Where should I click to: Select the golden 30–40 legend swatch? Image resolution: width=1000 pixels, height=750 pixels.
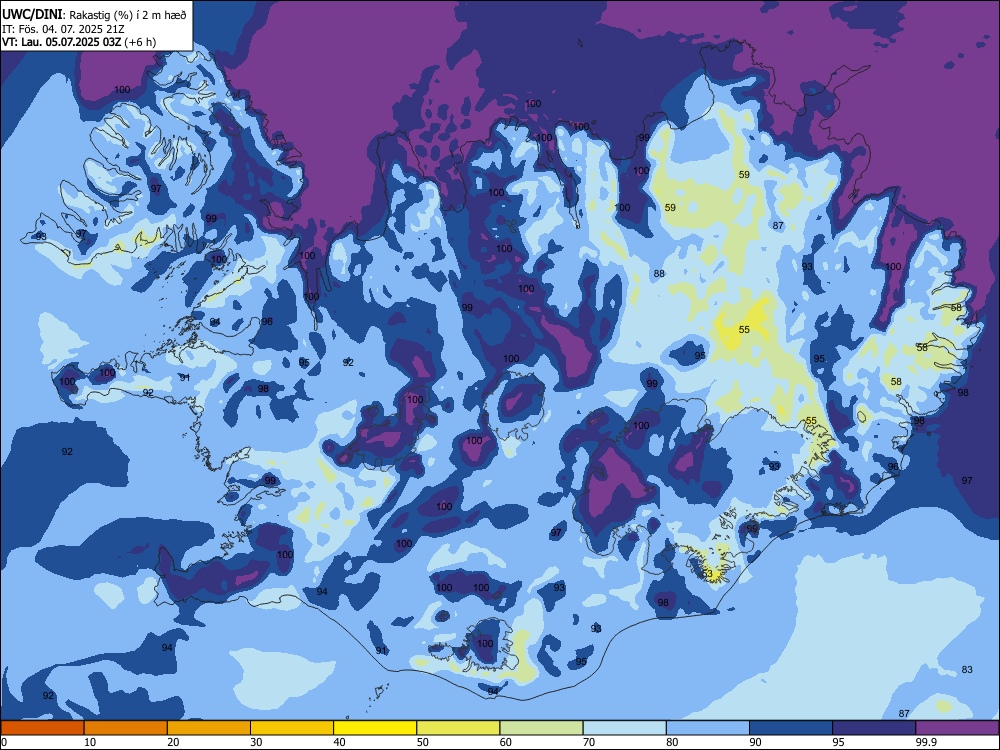[292, 728]
